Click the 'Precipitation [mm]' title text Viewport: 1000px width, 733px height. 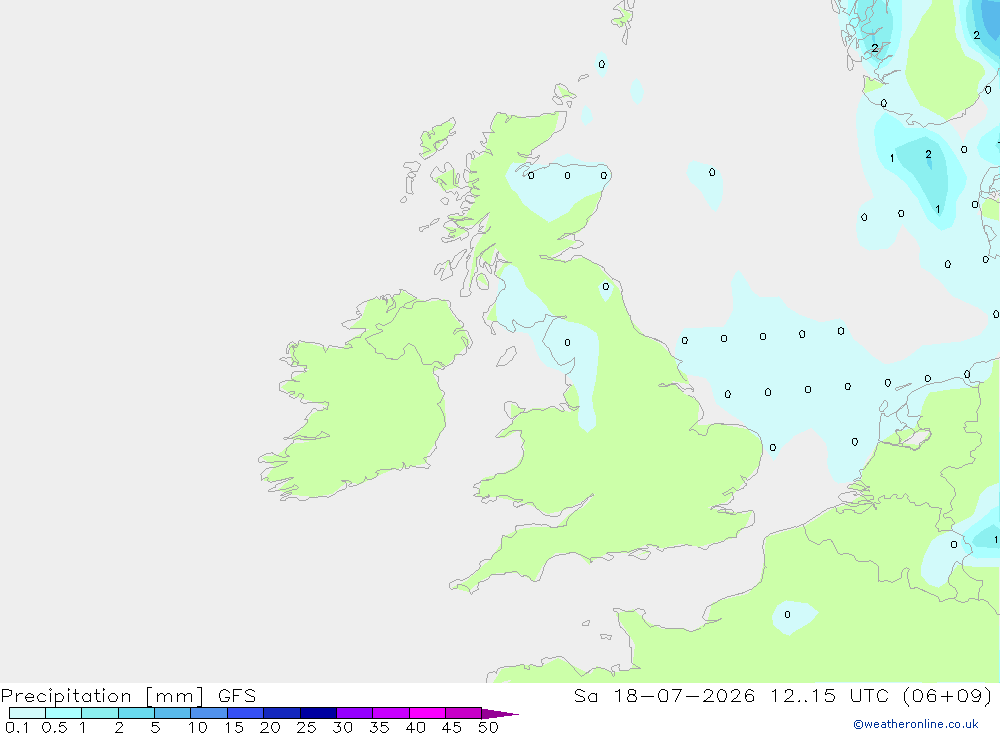click(103, 696)
